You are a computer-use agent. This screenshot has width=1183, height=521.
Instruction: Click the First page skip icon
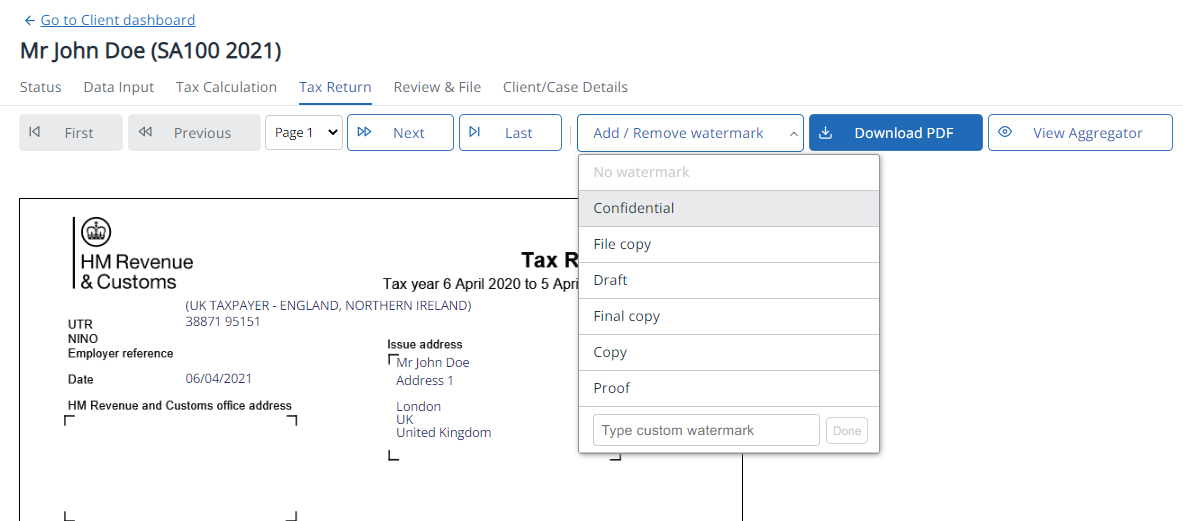[x=35, y=133]
